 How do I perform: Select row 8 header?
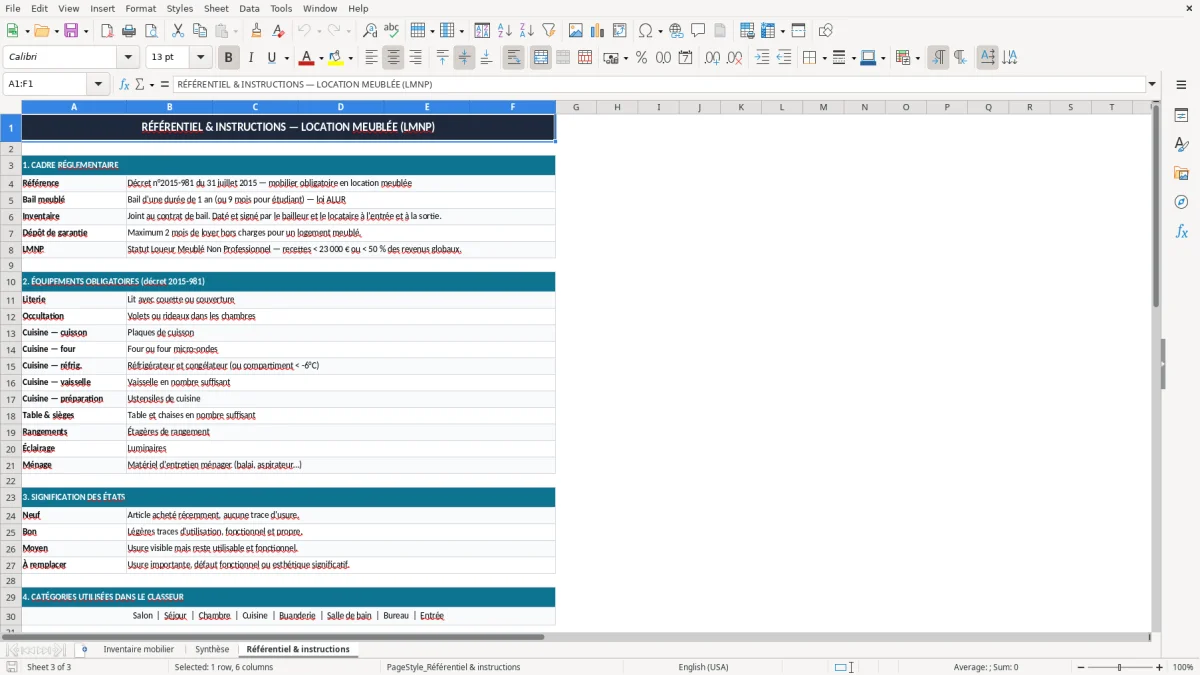coord(11,249)
